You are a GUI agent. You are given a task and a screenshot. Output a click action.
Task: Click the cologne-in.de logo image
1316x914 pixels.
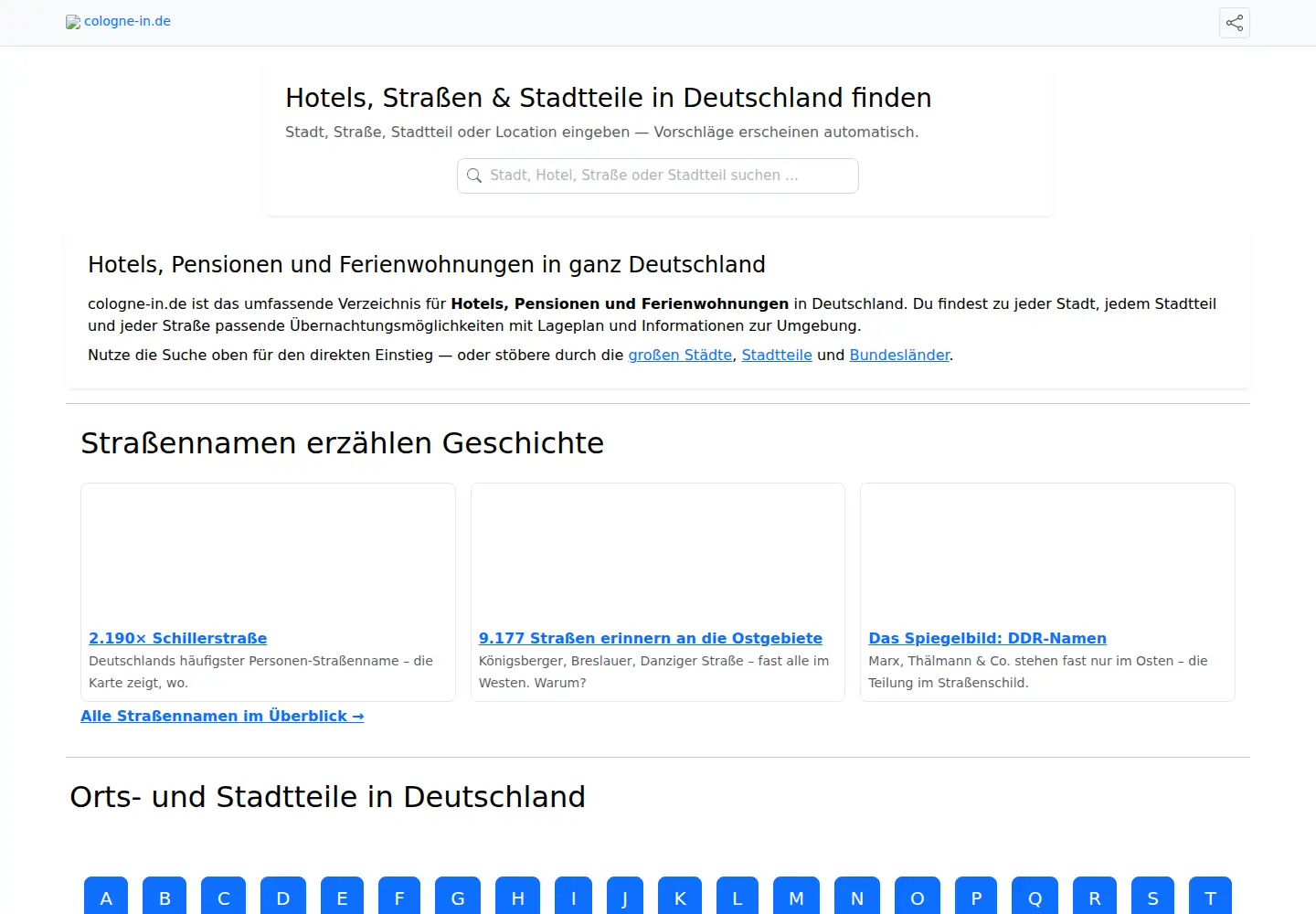(73, 22)
